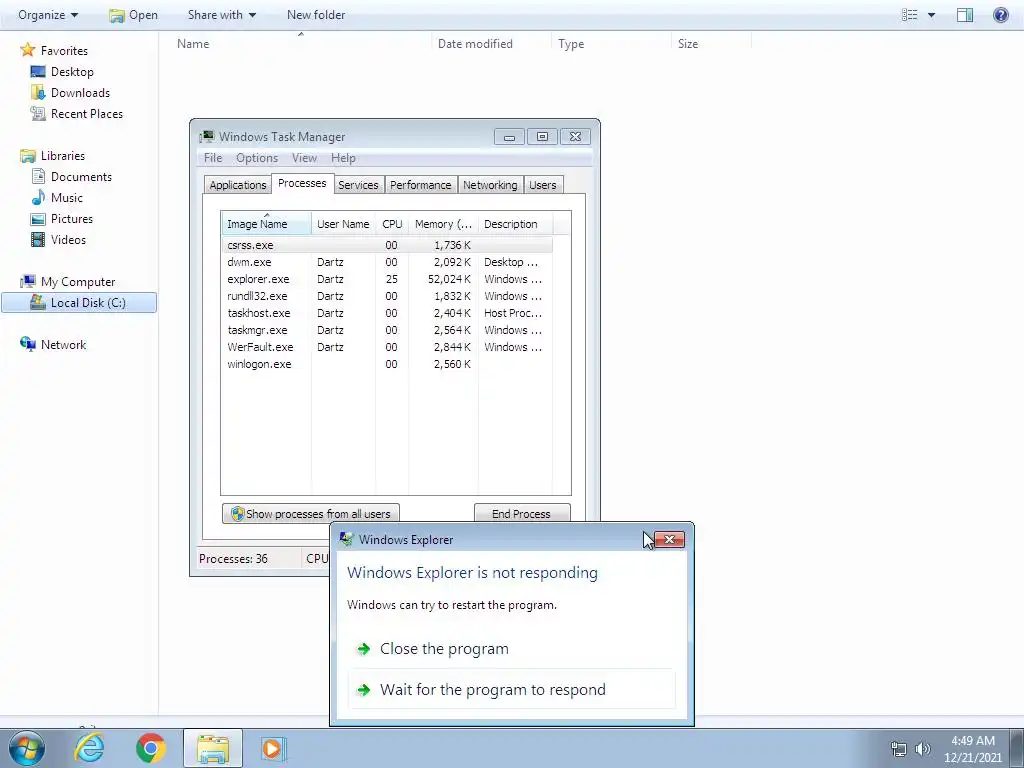Switch to the Services tab
This screenshot has height=768, width=1024.
coord(359,185)
